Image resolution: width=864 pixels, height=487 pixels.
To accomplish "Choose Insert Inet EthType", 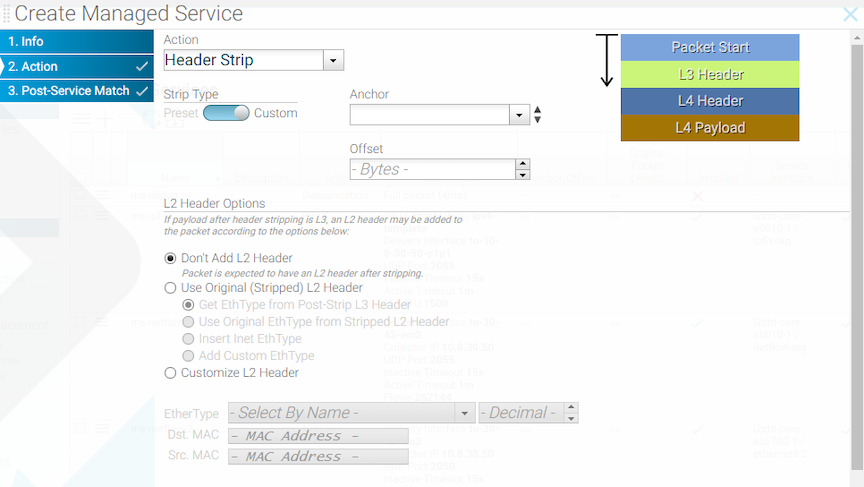I will pos(188,339).
